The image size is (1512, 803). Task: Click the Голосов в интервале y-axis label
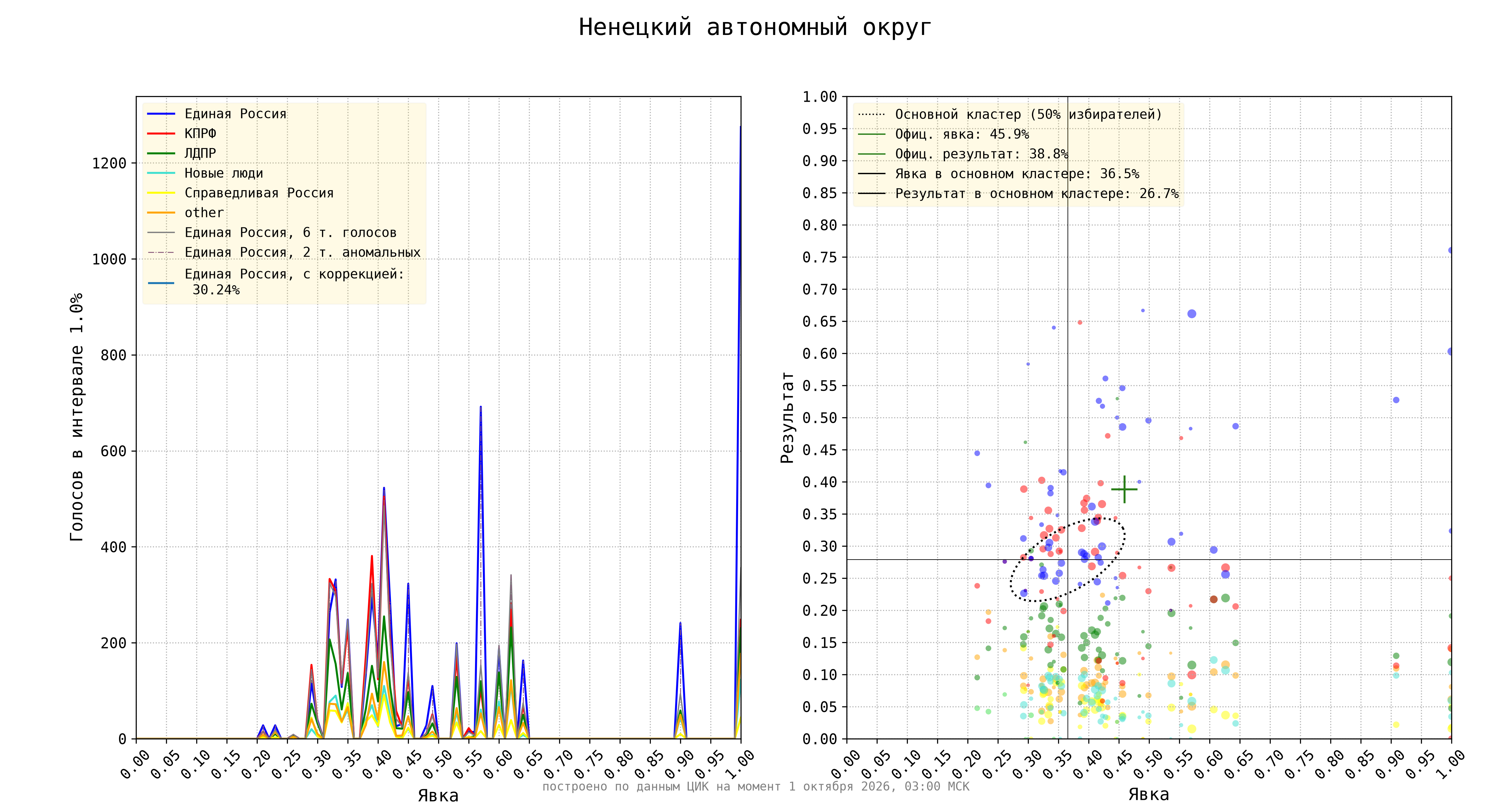click(x=77, y=417)
